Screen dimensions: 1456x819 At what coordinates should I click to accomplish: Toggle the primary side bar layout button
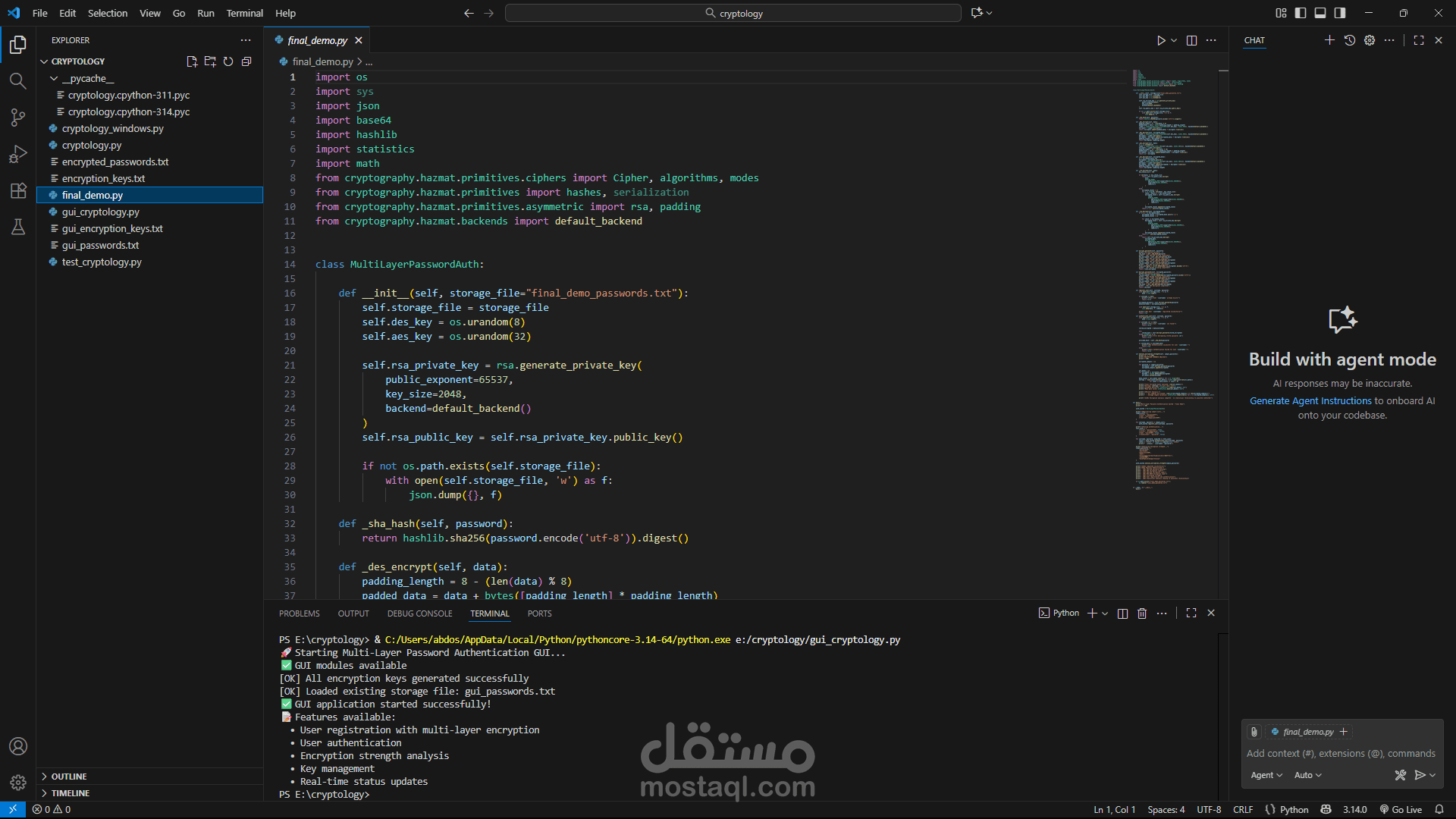1301,13
